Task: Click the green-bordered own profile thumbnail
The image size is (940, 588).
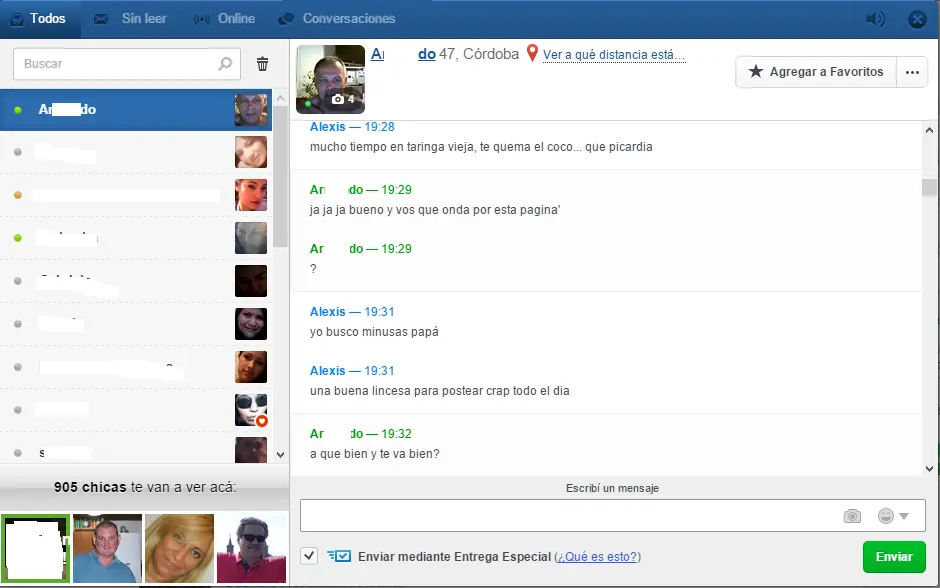Action: click(35, 548)
